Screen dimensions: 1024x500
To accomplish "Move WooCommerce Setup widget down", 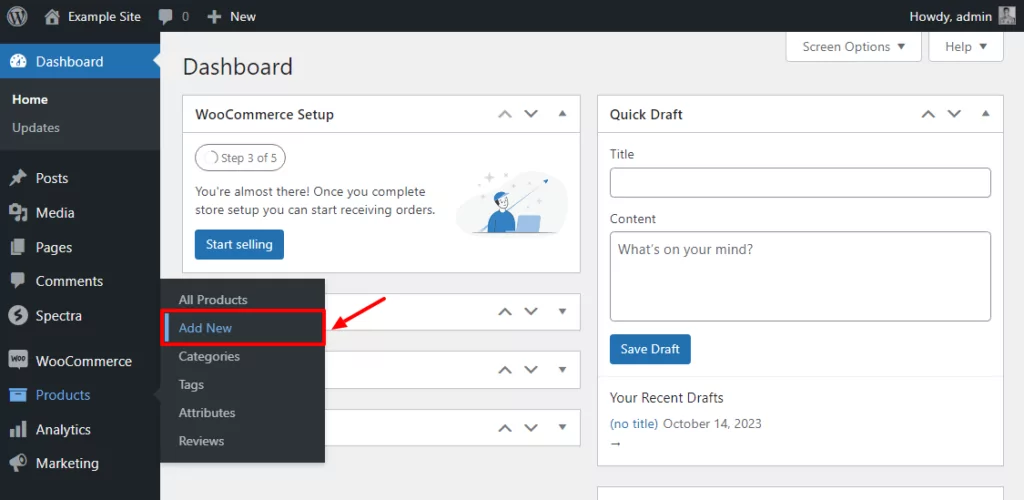I will (x=531, y=114).
